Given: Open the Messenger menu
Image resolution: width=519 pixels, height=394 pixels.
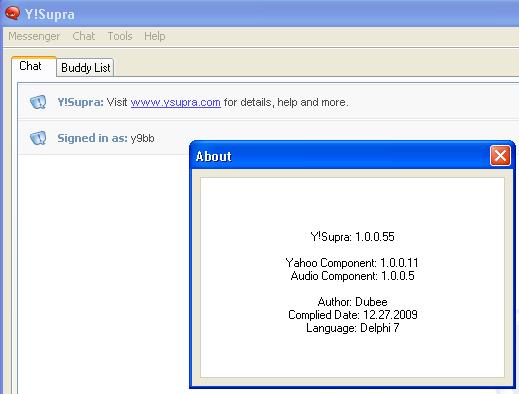Looking at the screenshot, I should click(34, 36).
